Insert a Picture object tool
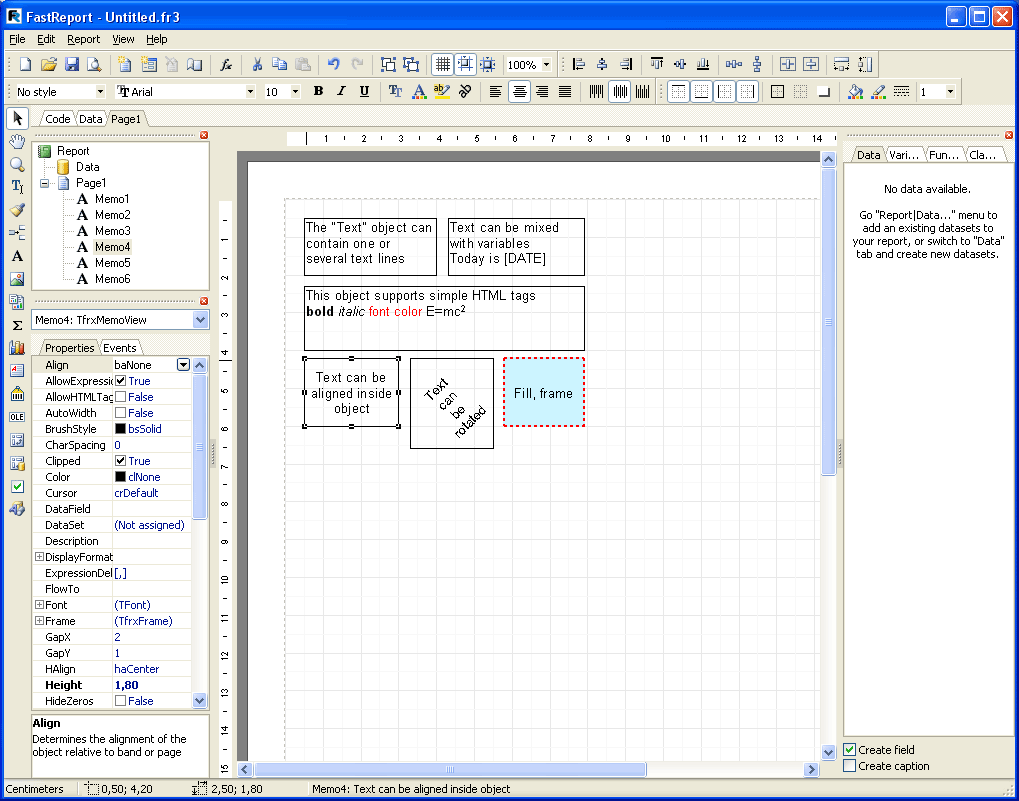 [18, 279]
